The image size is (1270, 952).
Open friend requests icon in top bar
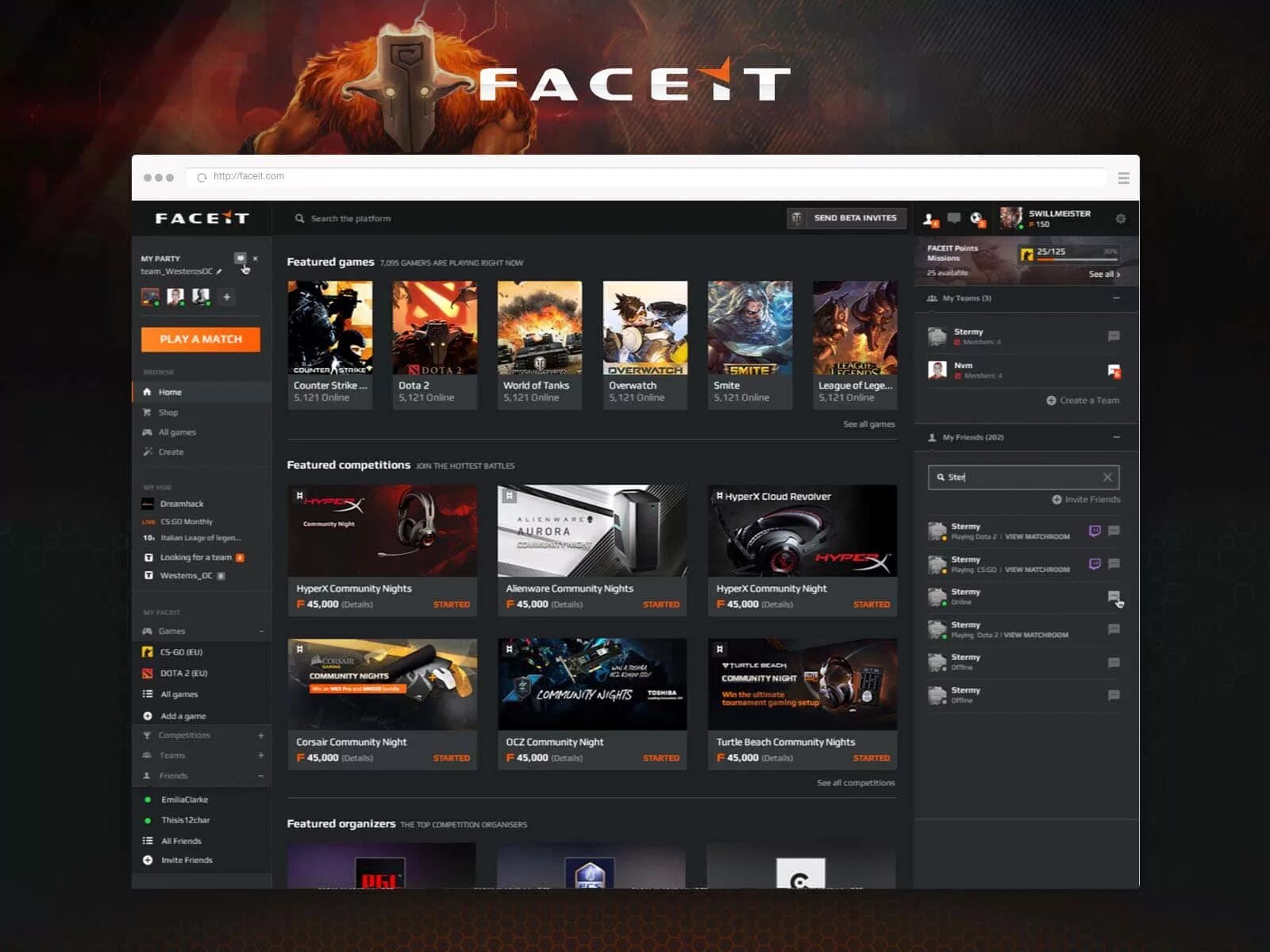[x=930, y=218]
